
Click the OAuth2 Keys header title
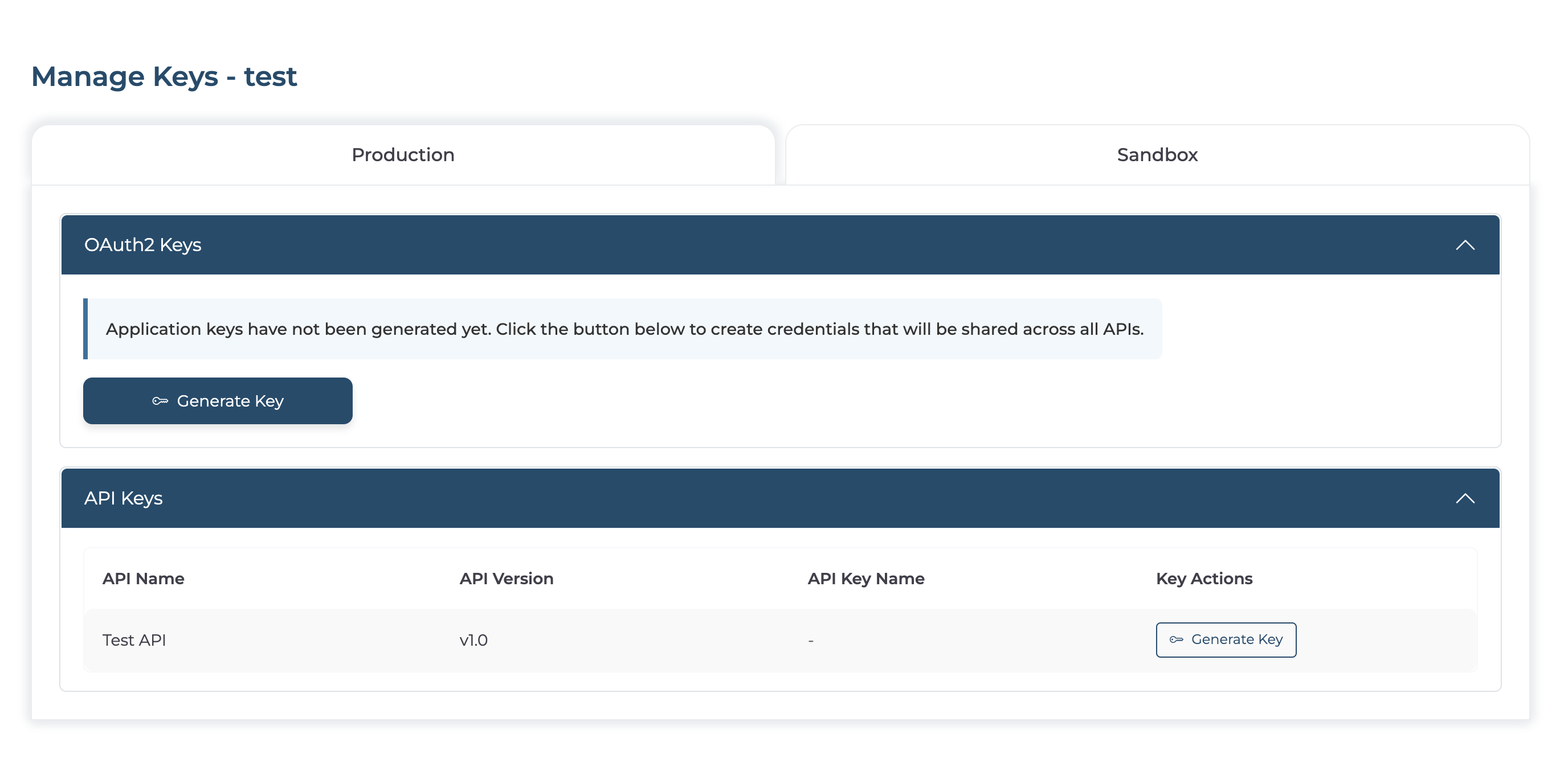click(142, 245)
